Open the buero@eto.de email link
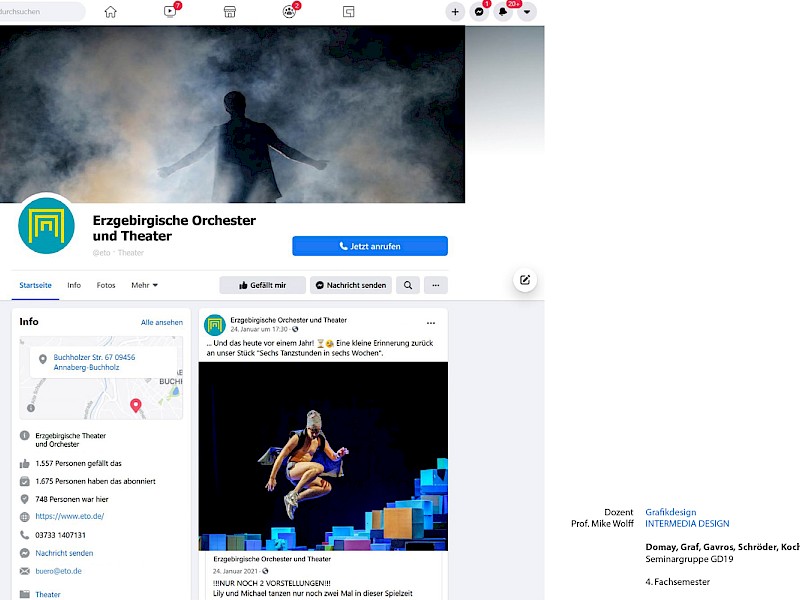Image resolution: width=800 pixels, height=600 pixels. [x=59, y=571]
